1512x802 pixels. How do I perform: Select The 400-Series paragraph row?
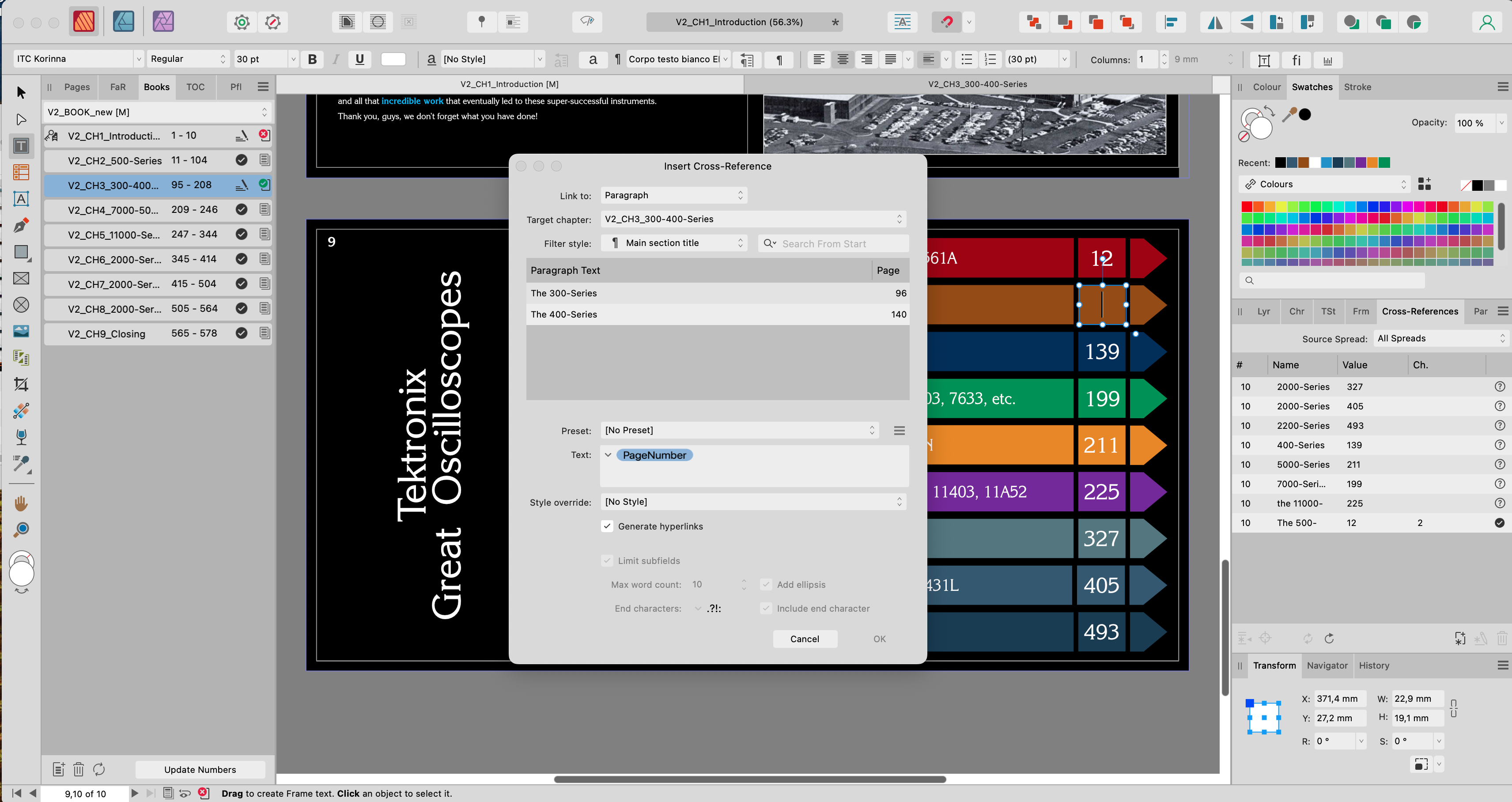[717, 315]
